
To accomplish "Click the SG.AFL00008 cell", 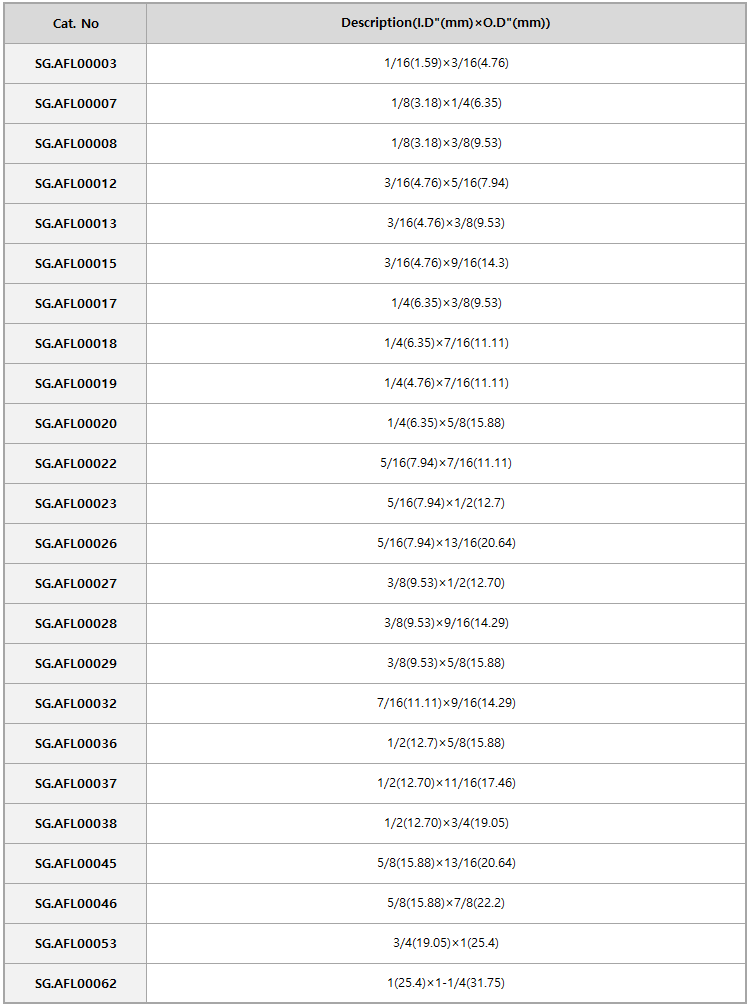I will tap(76, 144).
